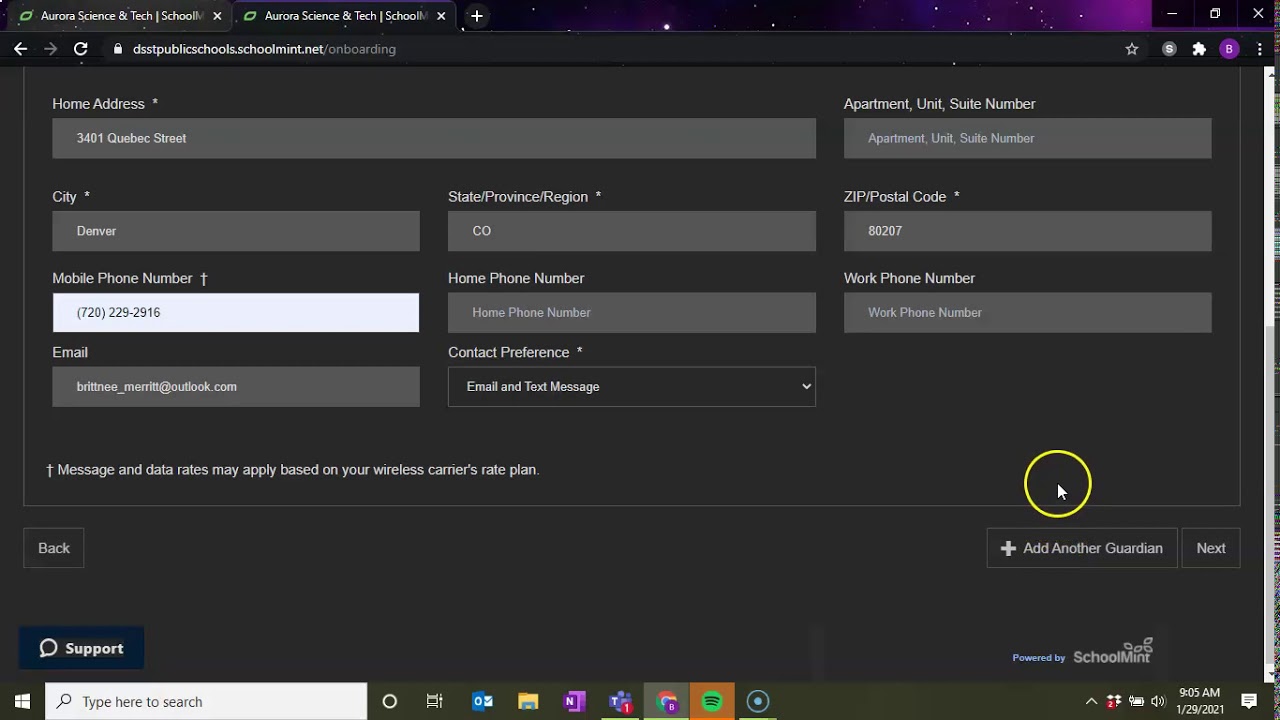Edit the State/Province/Region field
The width and height of the screenshot is (1280, 720).
click(x=632, y=231)
